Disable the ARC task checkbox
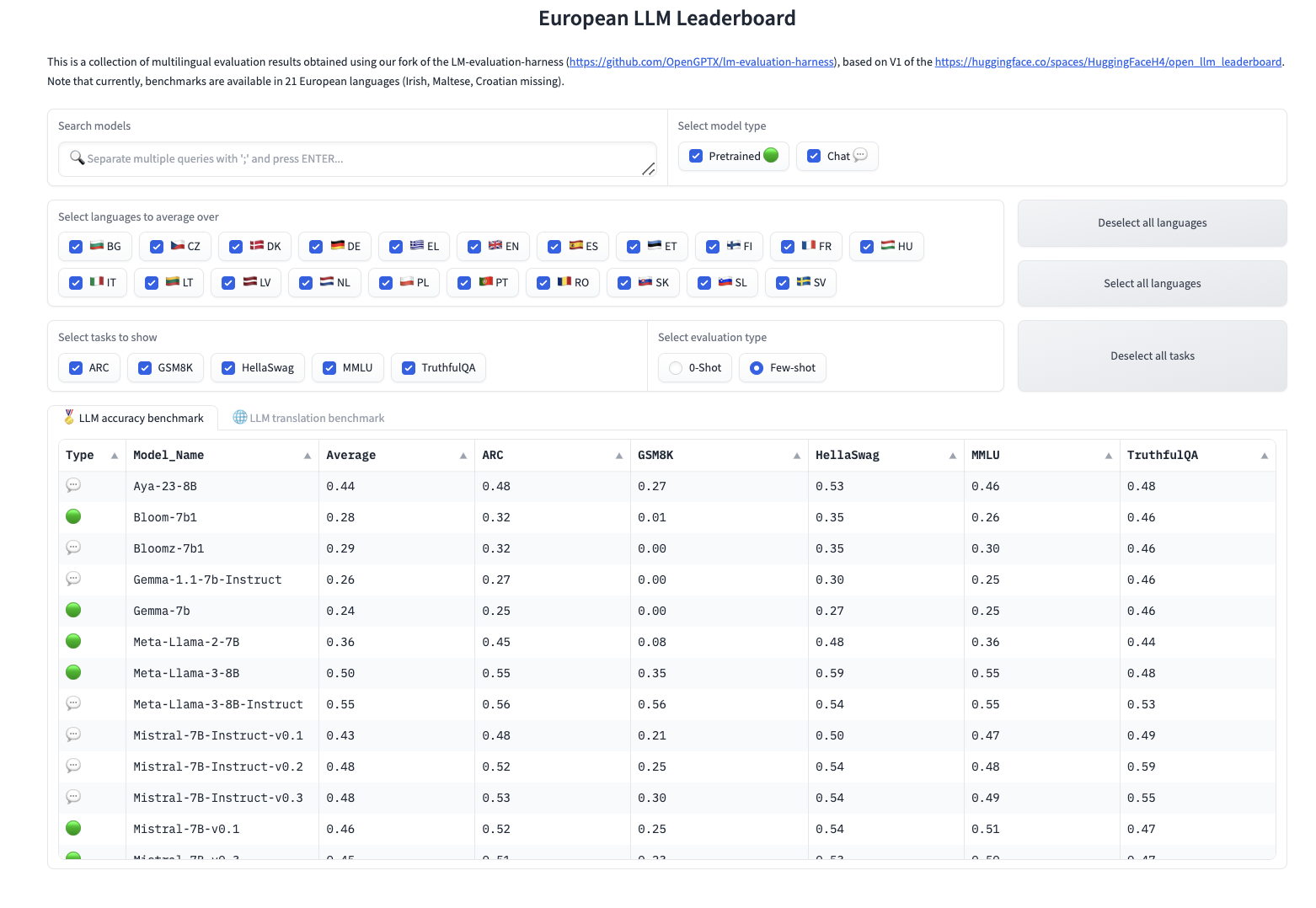Screen dimensions: 1316x908 (x=76, y=368)
